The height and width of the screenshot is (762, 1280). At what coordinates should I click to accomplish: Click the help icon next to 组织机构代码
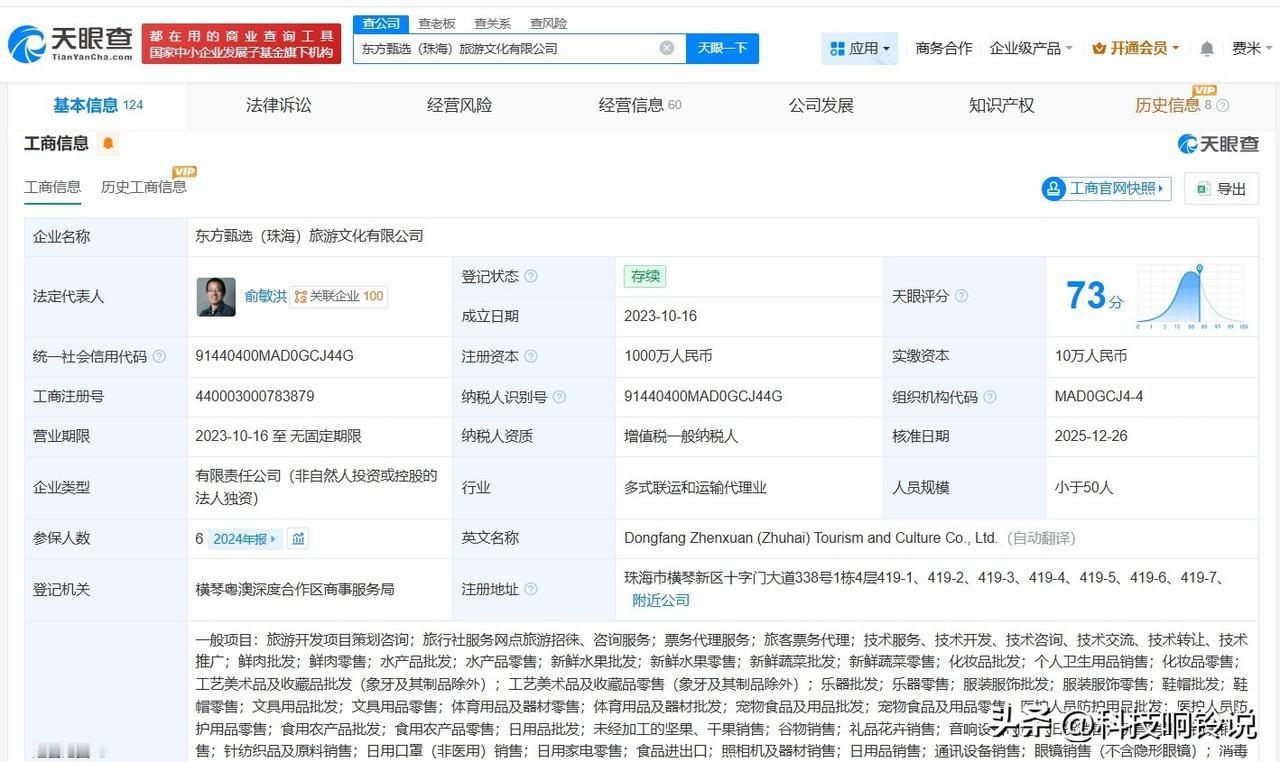pyautogui.click(x=990, y=397)
